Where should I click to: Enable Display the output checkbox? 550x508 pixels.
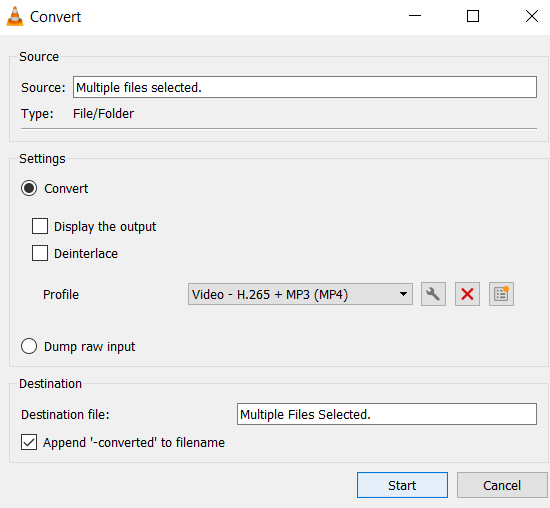click(40, 226)
